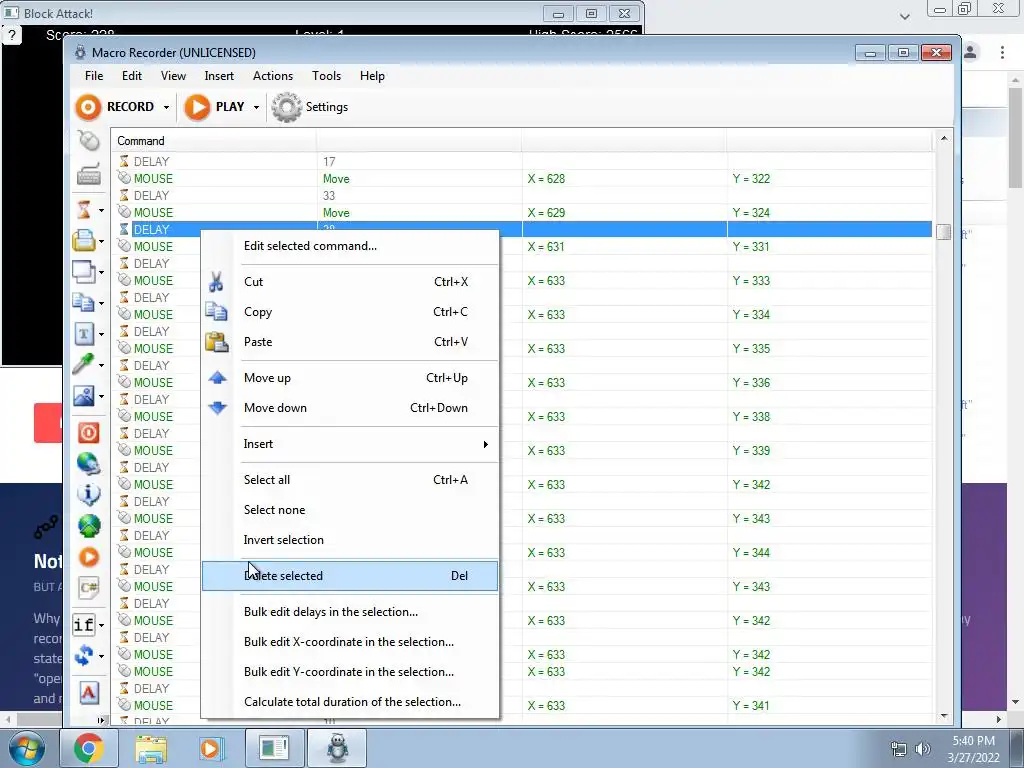
Task: Click the red 'A' label icon in the sidebar
Action: (x=89, y=692)
